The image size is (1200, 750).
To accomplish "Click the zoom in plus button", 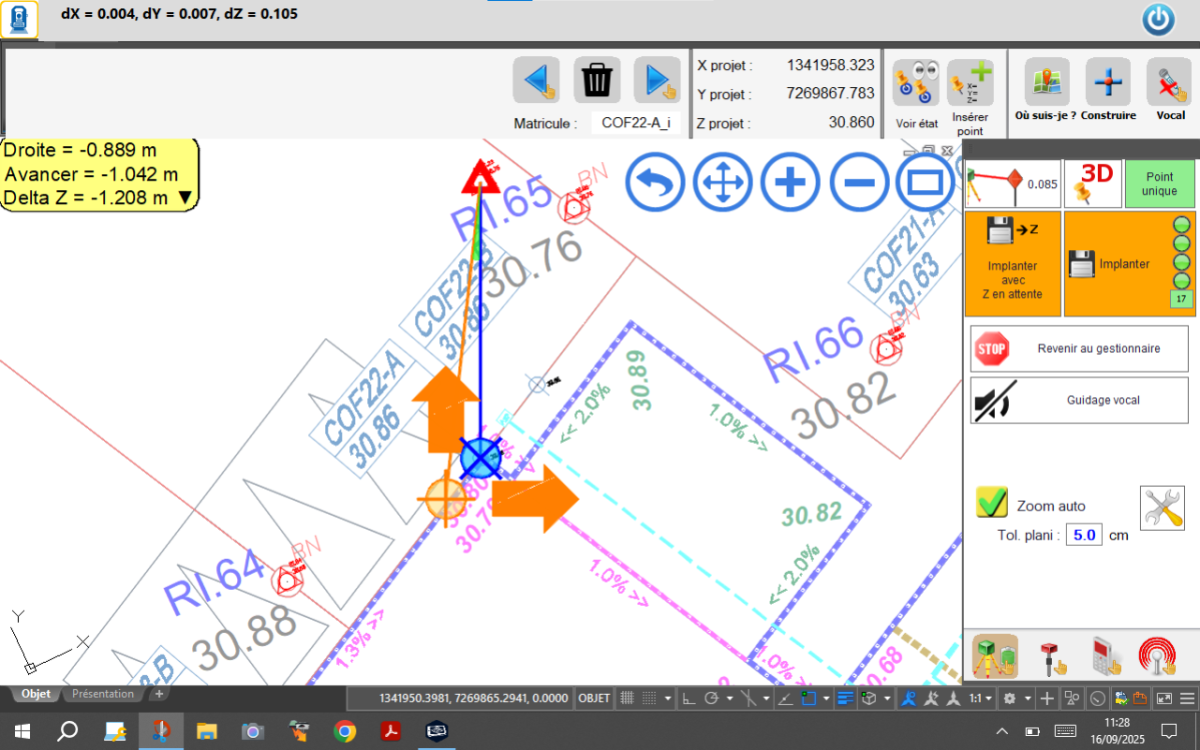I will click(x=790, y=183).
